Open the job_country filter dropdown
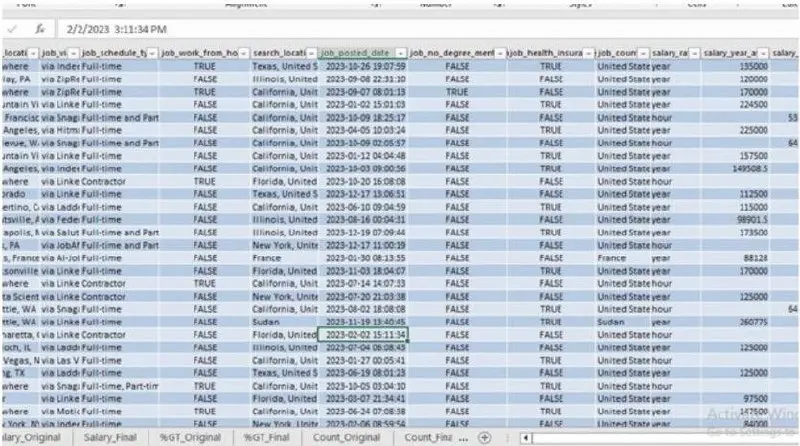The width and height of the screenshot is (800, 446). [x=643, y=53]
